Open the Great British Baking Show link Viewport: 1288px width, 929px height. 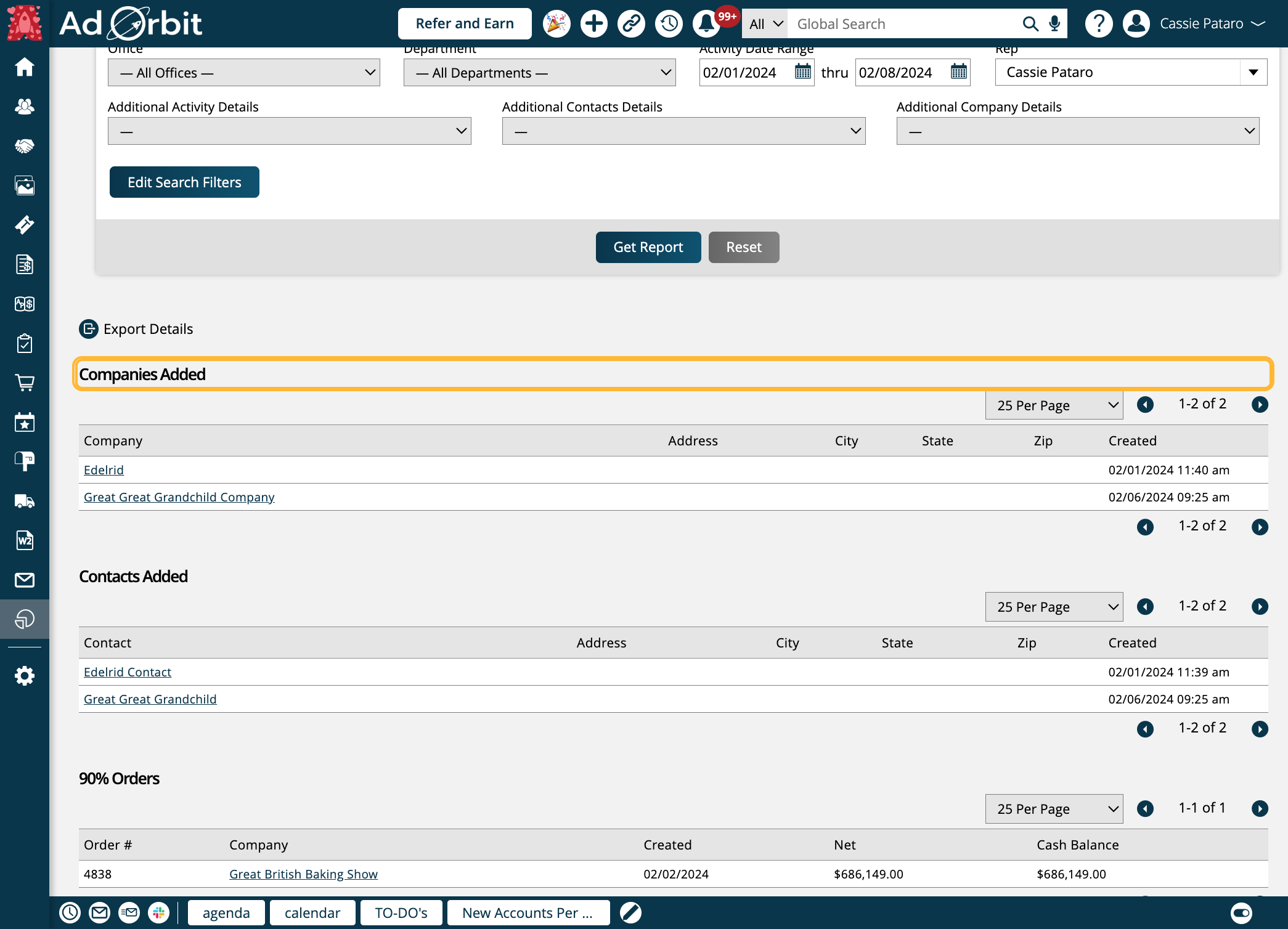[x=303, y=874]
